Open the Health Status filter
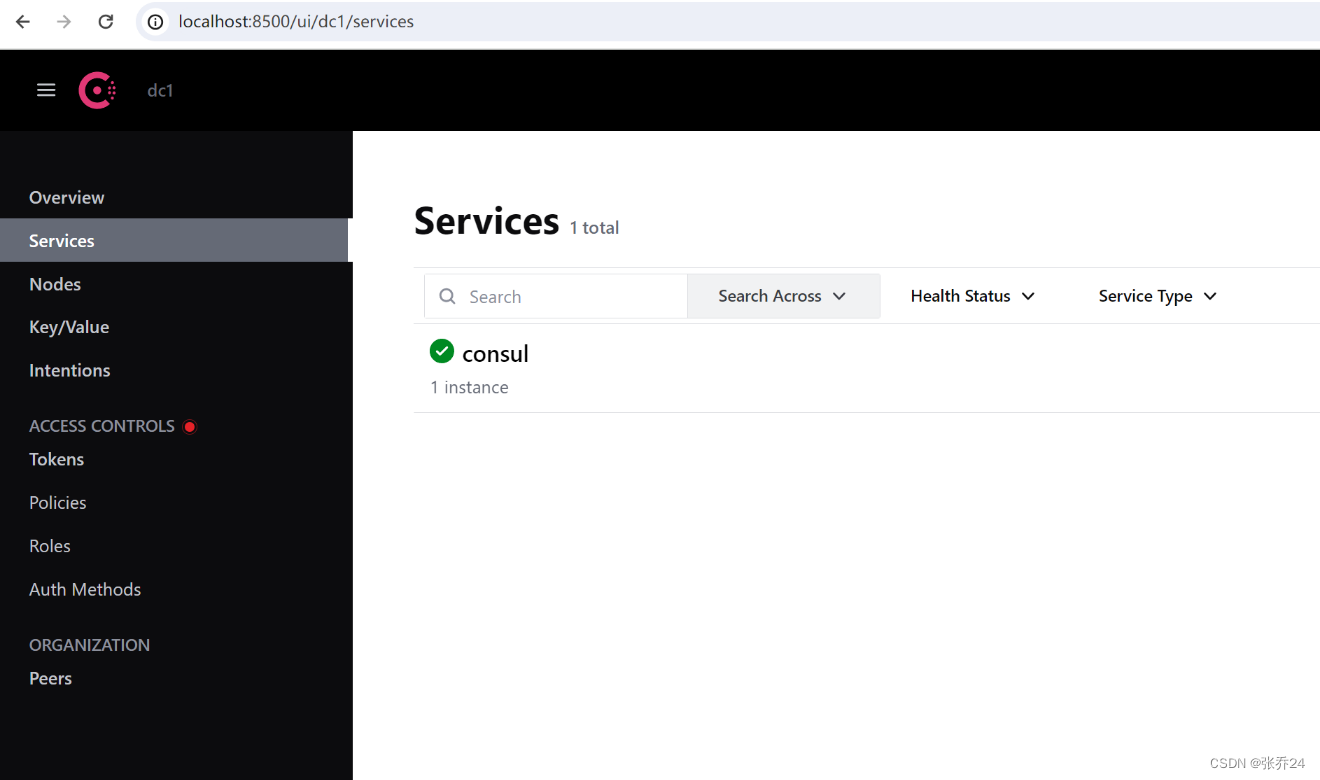This screenshot has height=780, width=1320. (971, 295)
